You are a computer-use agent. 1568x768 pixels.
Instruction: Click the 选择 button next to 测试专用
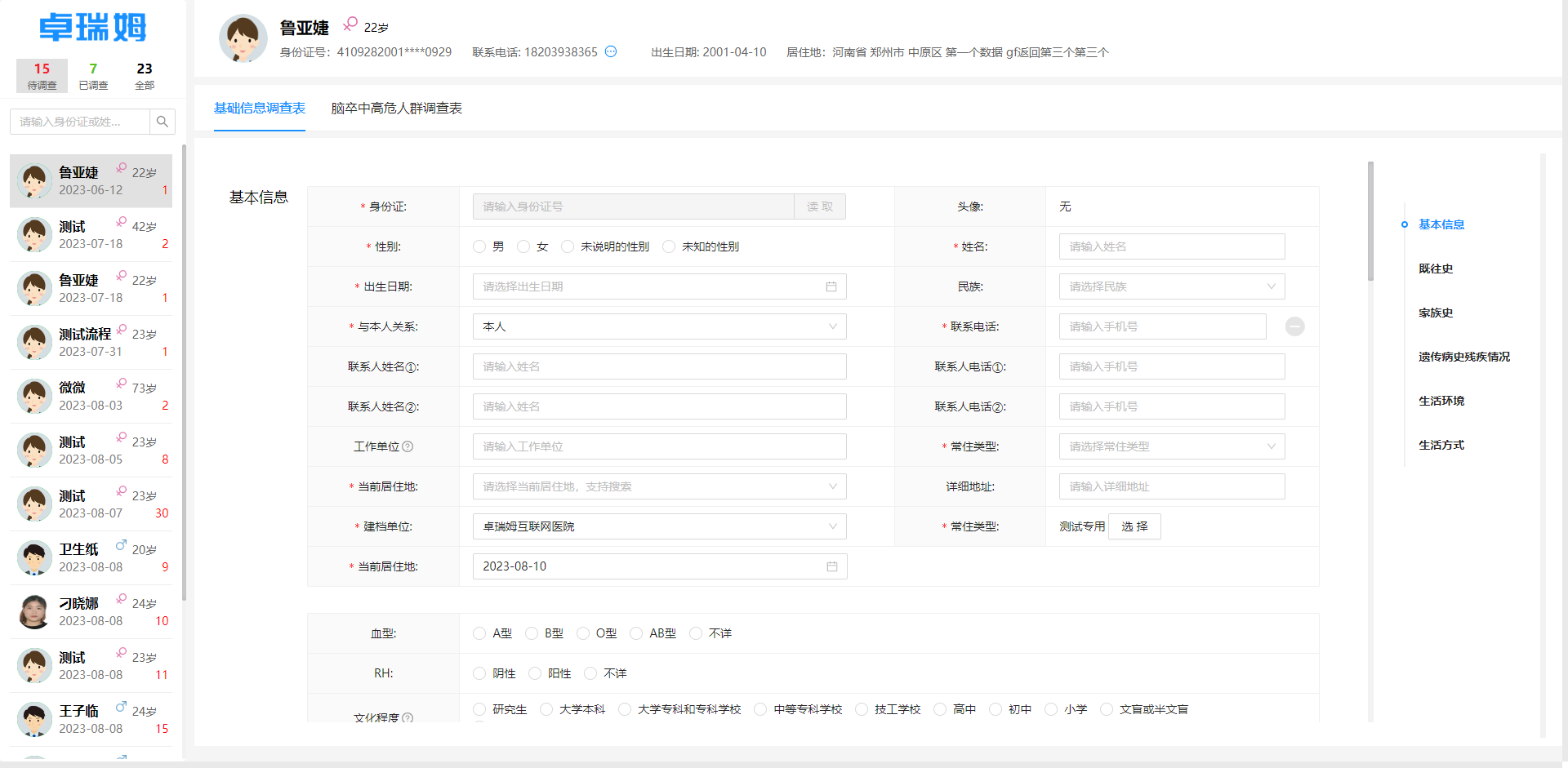(1134, 526)
